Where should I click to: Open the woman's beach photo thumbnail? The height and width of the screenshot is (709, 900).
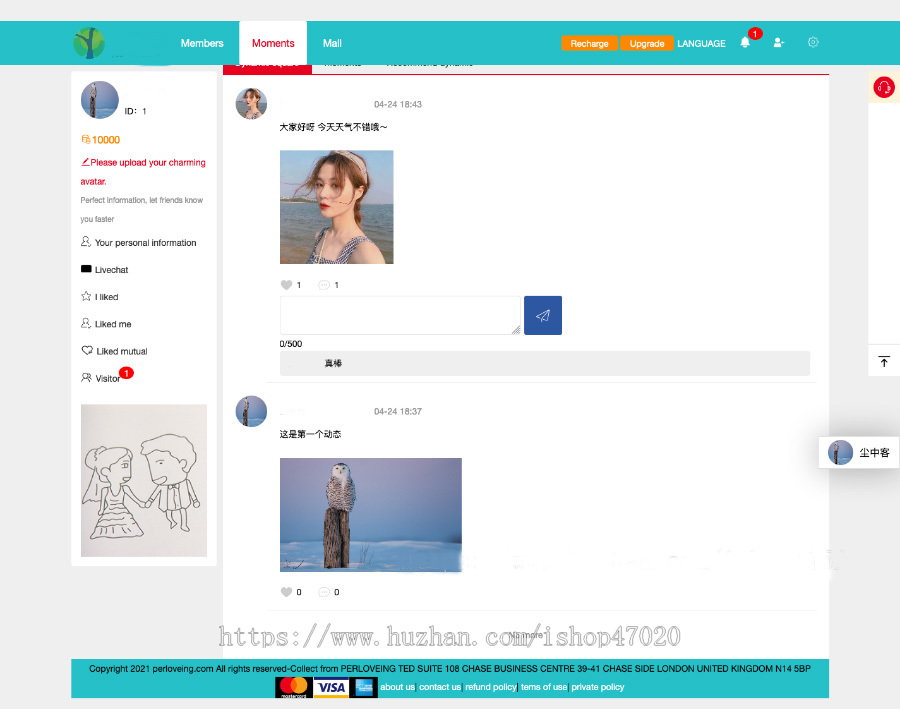tap(336, 207)
